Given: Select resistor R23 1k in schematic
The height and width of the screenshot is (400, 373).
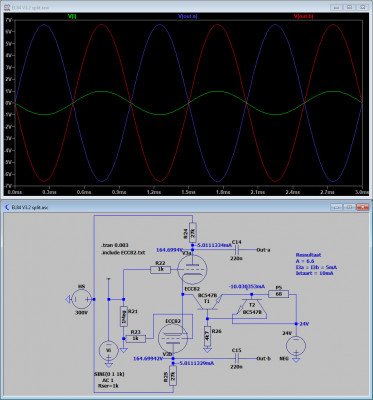Looking at the screenshot, I should coord(135,339).
